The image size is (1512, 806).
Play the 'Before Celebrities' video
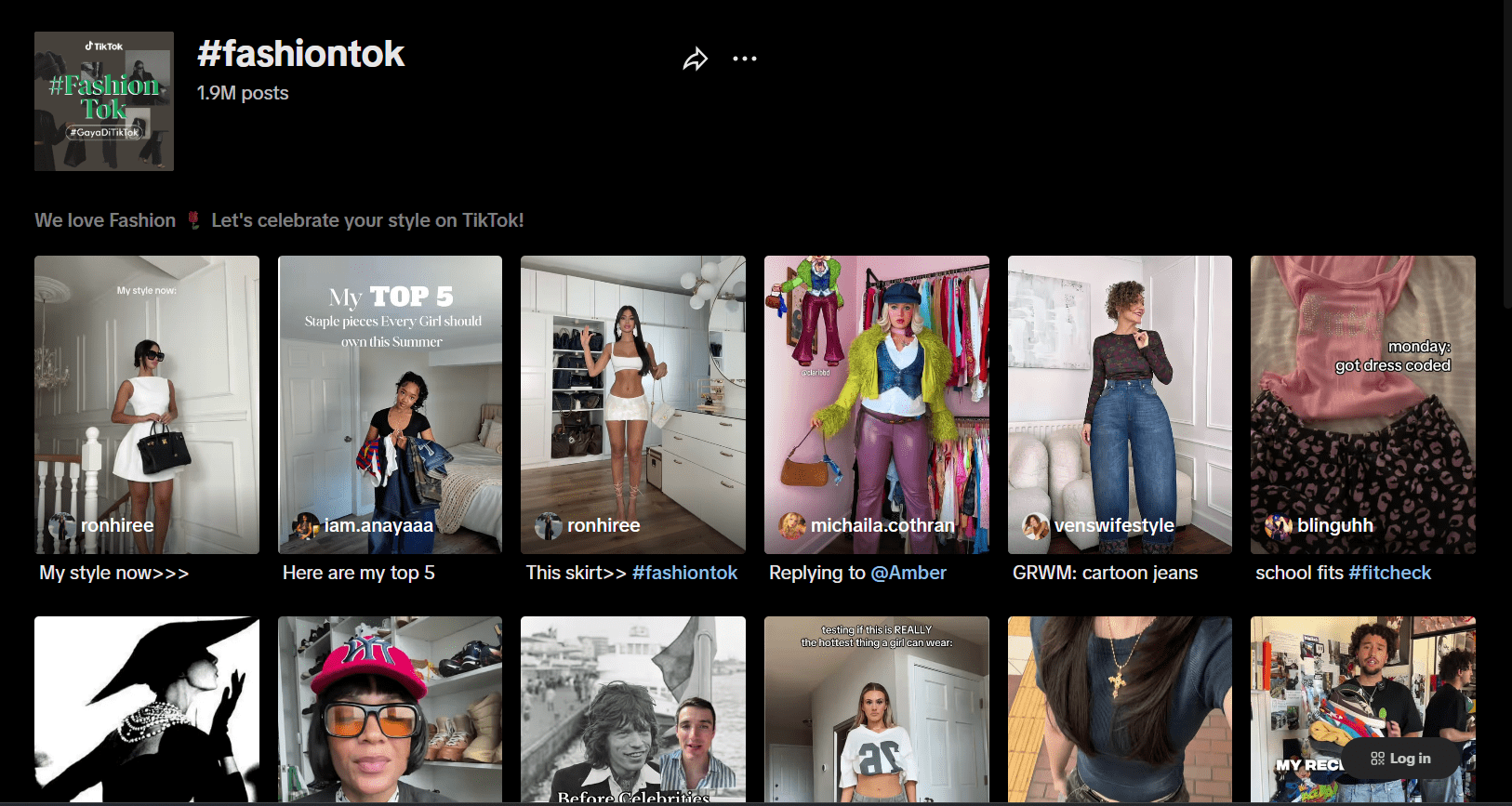633,709
